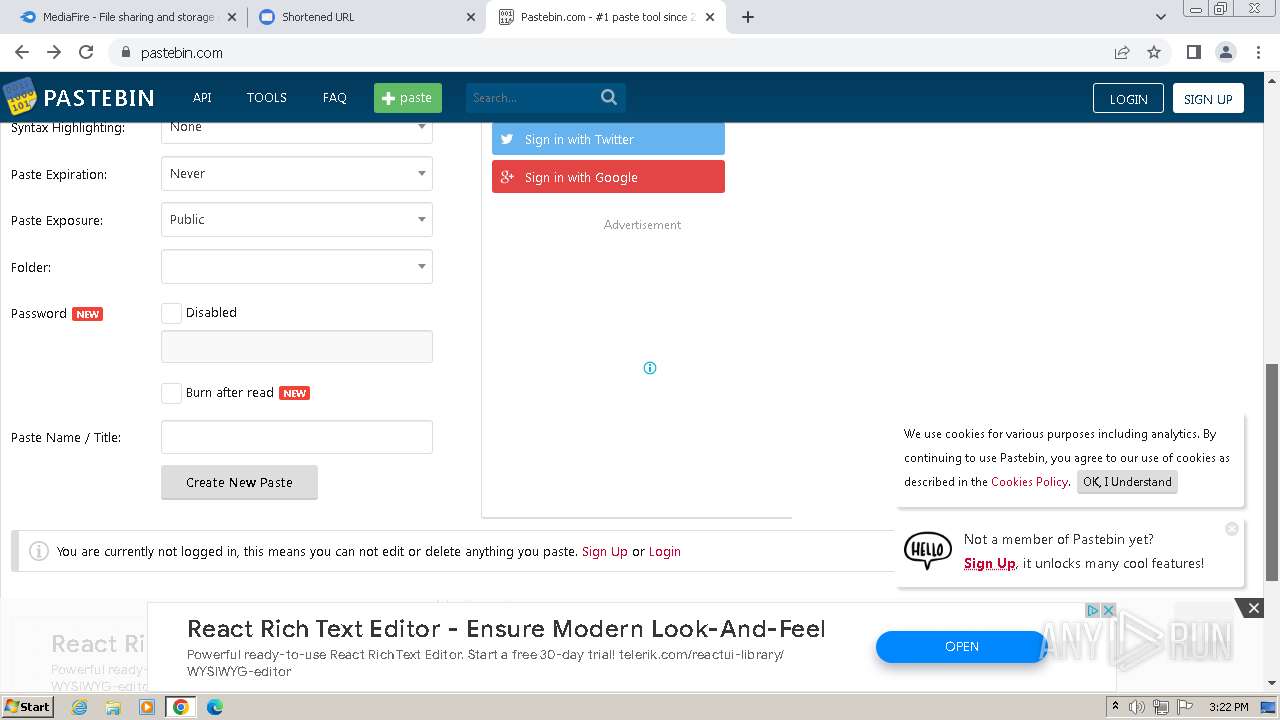Click OK, I Understand cookie button
1280x720 pixels.
point(1127,481)
